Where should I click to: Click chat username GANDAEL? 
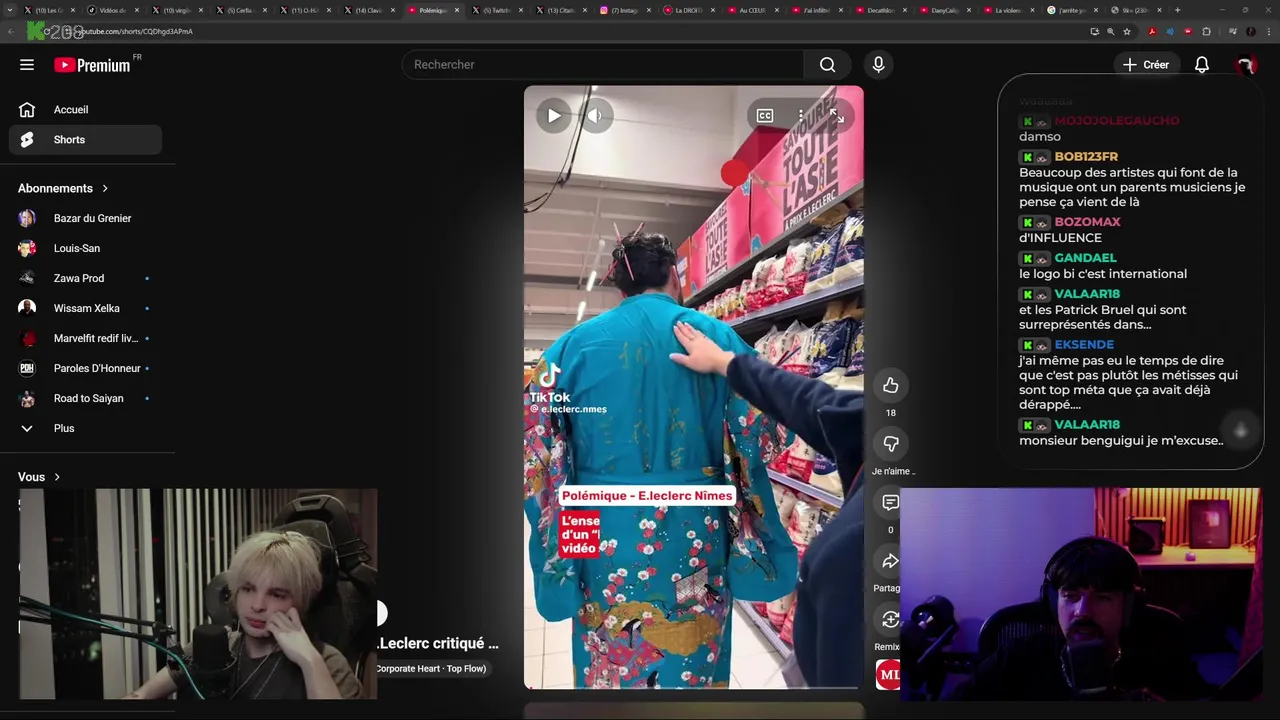1085,258
